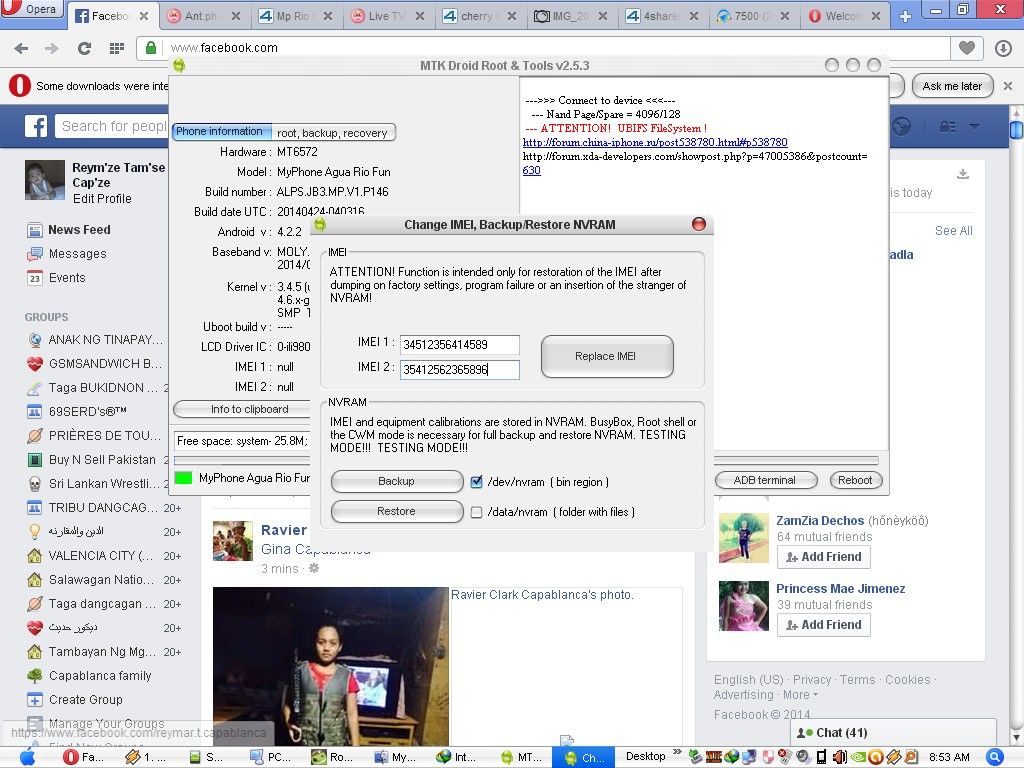Click the browser reload icon
Screen dimensions: 1024x768
[x=84, y=48]
